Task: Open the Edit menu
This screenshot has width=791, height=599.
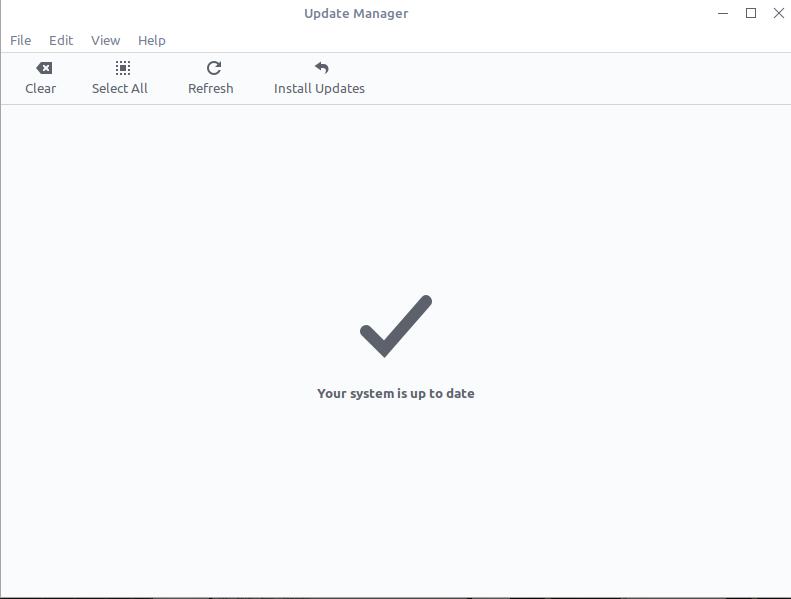Action: click(61, 41)
